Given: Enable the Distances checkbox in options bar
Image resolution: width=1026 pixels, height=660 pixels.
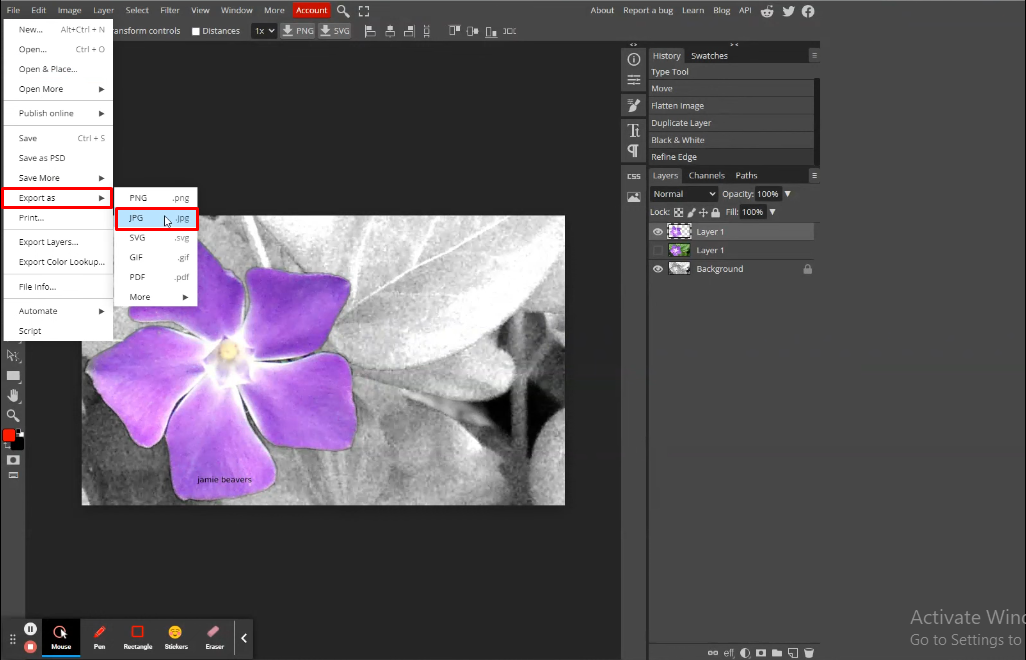Looking at the screenshot, I should pos(196,31).
